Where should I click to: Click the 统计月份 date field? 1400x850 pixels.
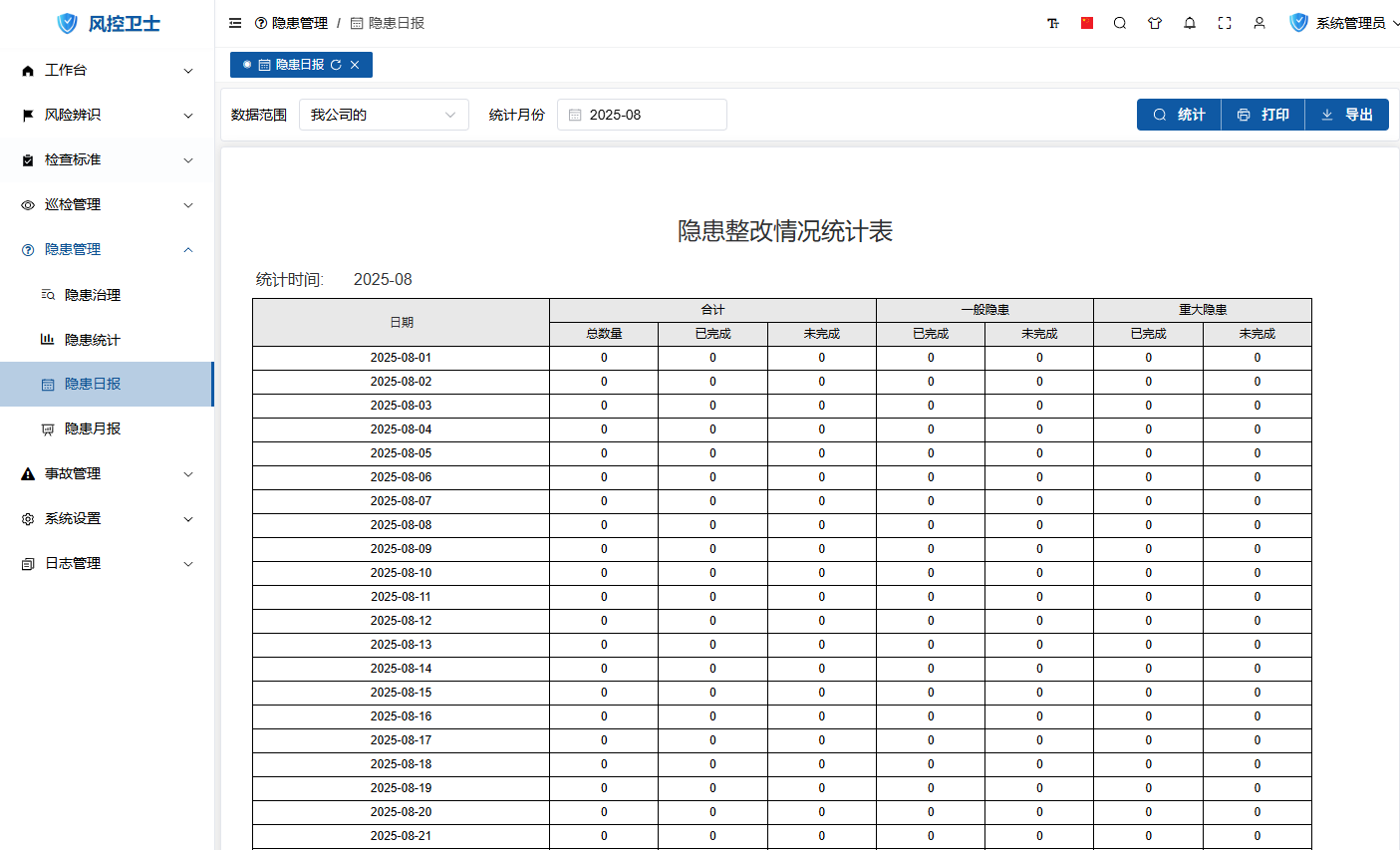tap(643, 115)
